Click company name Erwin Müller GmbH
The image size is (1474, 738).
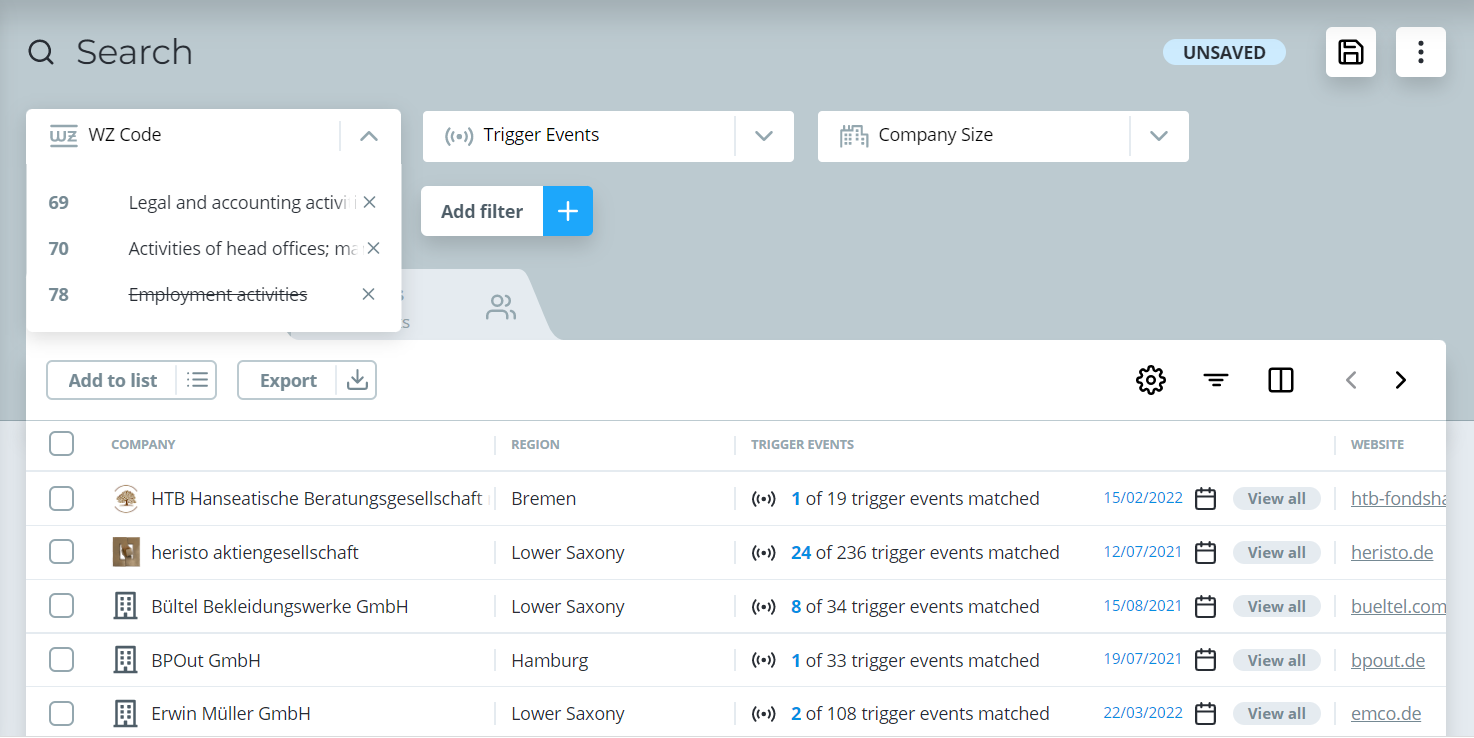click(231, 713)
